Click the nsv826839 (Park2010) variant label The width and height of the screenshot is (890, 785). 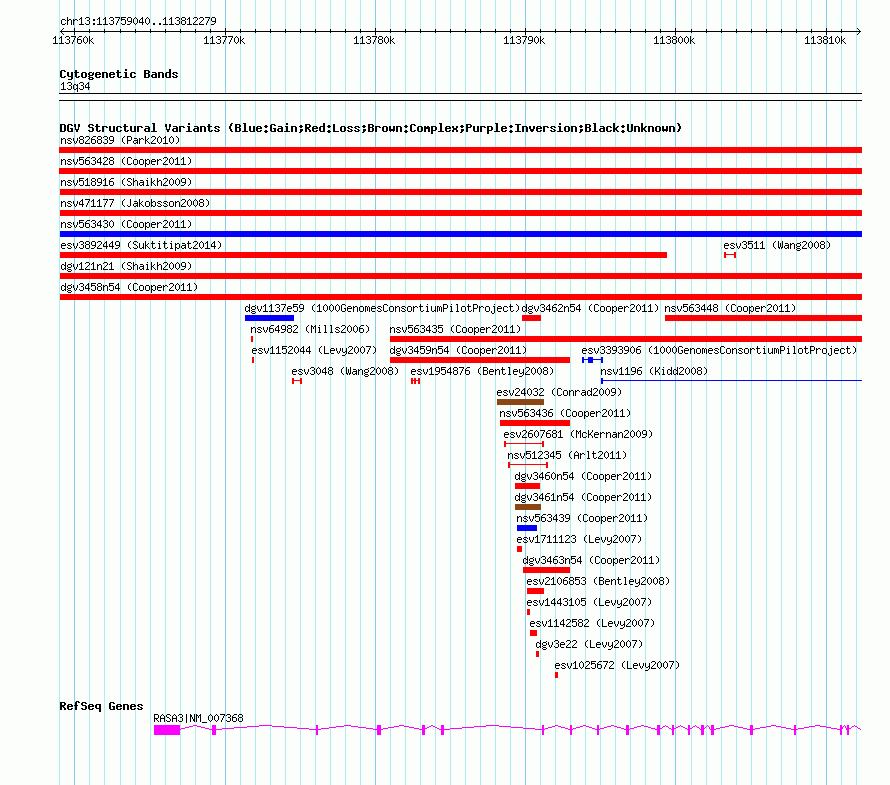(120, 140)
